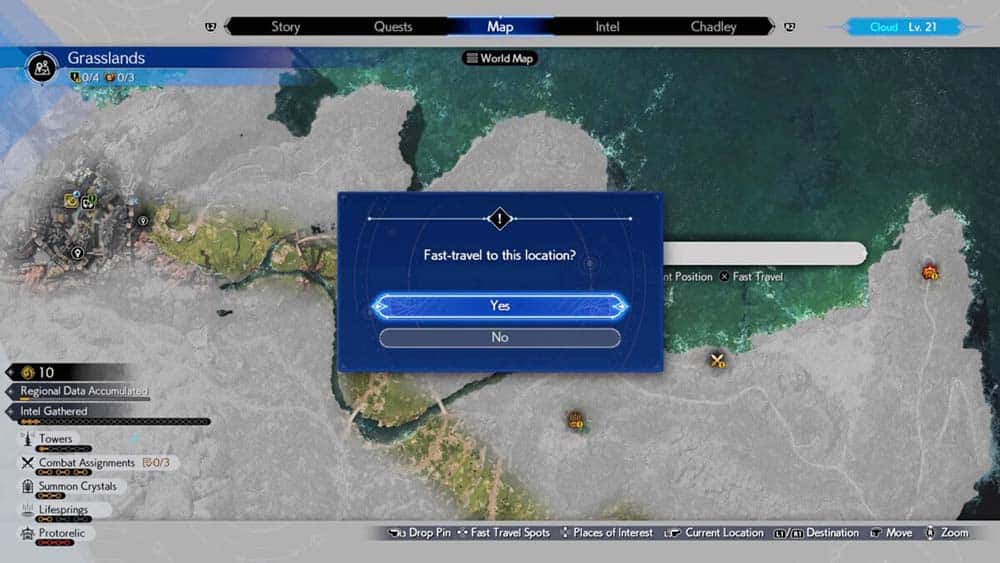Select the crossed-swords combat marker on map
The image size is (1000, 563).
click(x=717, y=360)
